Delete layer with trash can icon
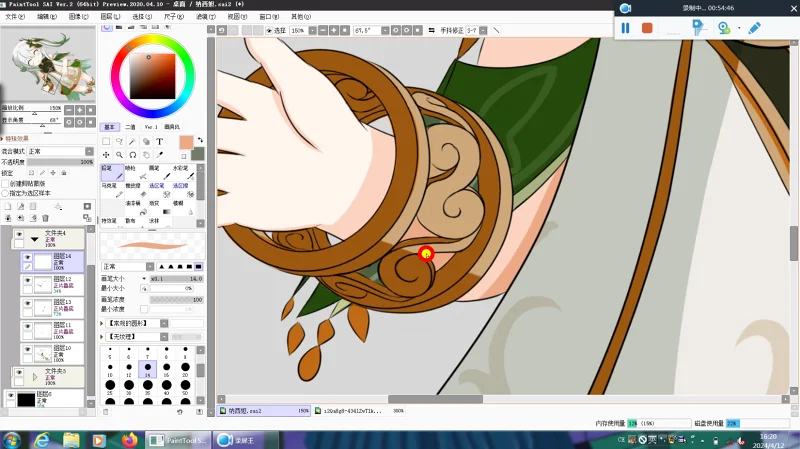This screenshot has width=800, height=449. point(45,218)
